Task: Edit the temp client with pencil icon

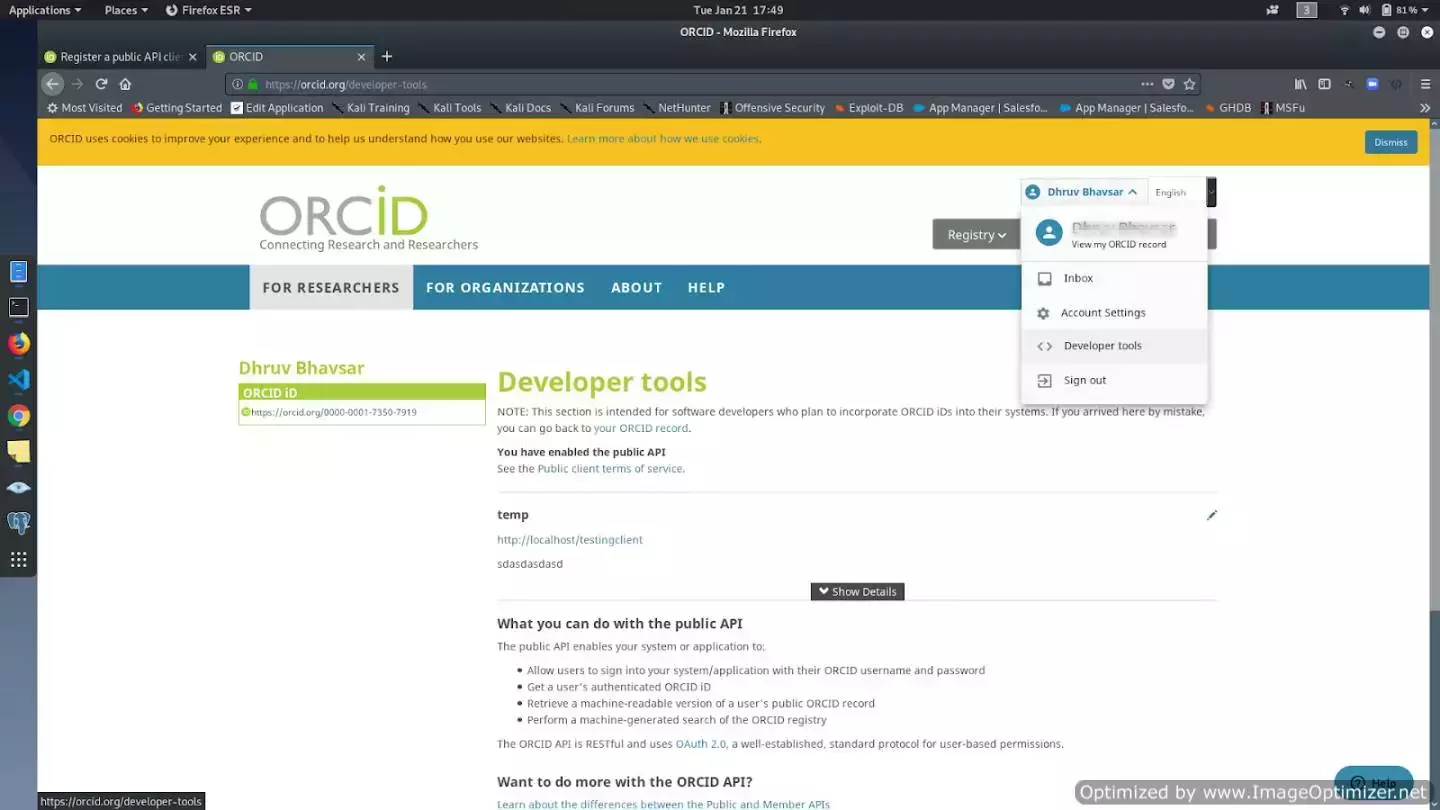Action: coord(1212,515)
